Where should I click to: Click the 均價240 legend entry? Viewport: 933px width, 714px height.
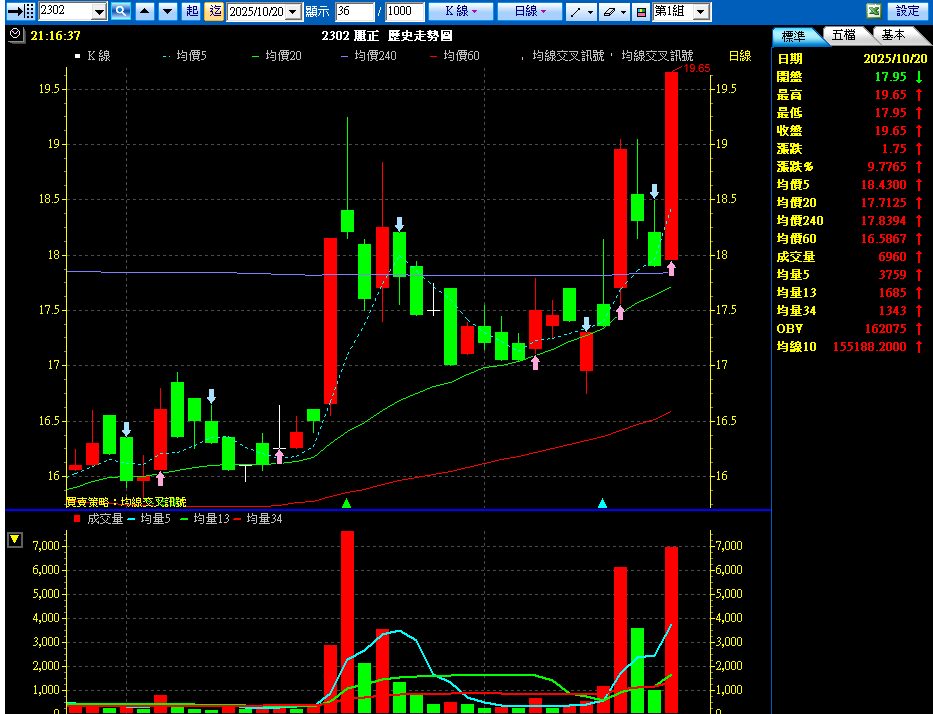point(369,56)
